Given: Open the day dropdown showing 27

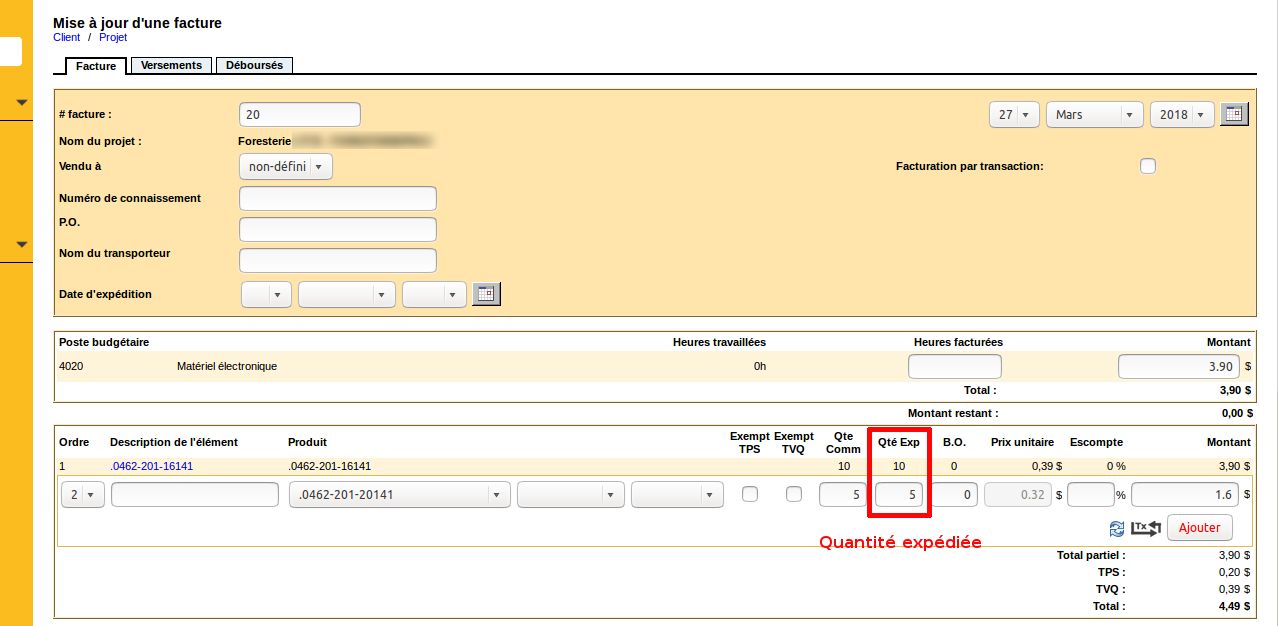Looking at the screenshot, I should click(1013, 114).
